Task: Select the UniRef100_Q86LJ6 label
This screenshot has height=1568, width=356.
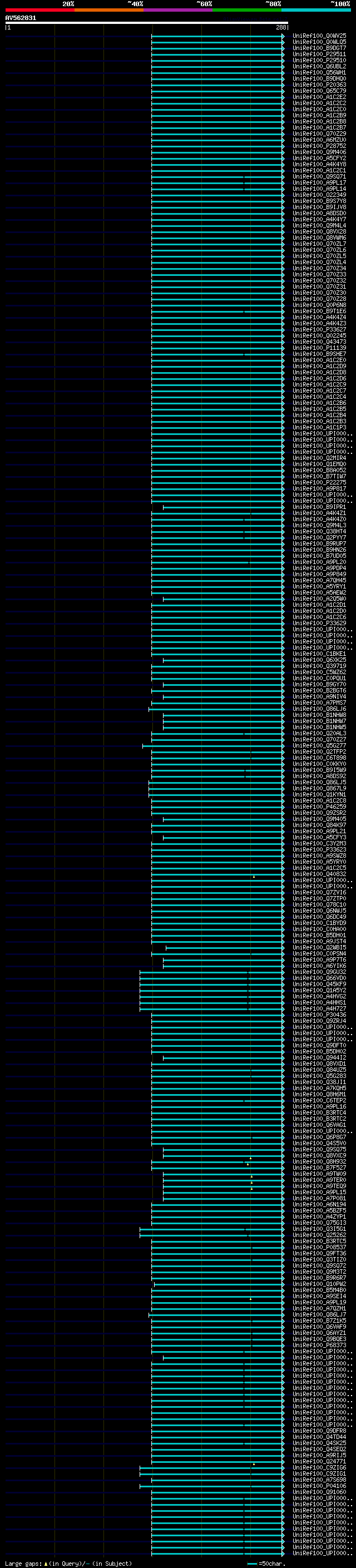Action: point(319,709)
